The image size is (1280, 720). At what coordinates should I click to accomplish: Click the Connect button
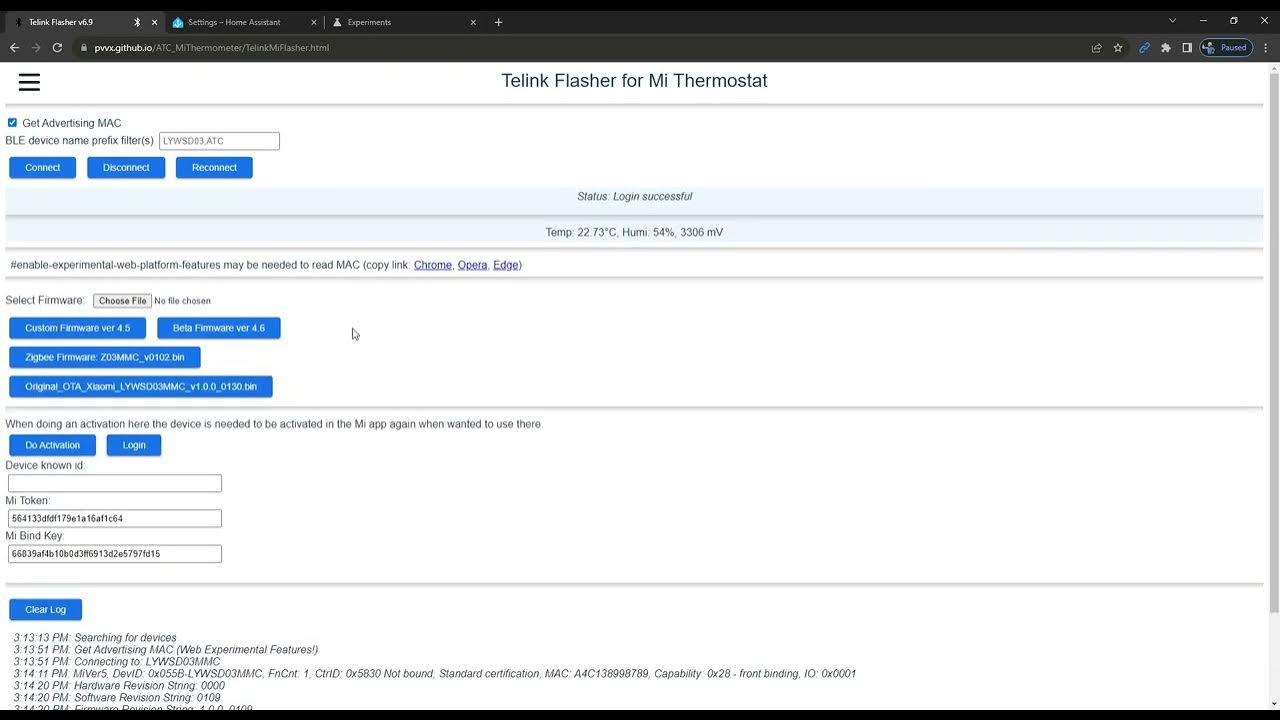[x=42, y=168]
